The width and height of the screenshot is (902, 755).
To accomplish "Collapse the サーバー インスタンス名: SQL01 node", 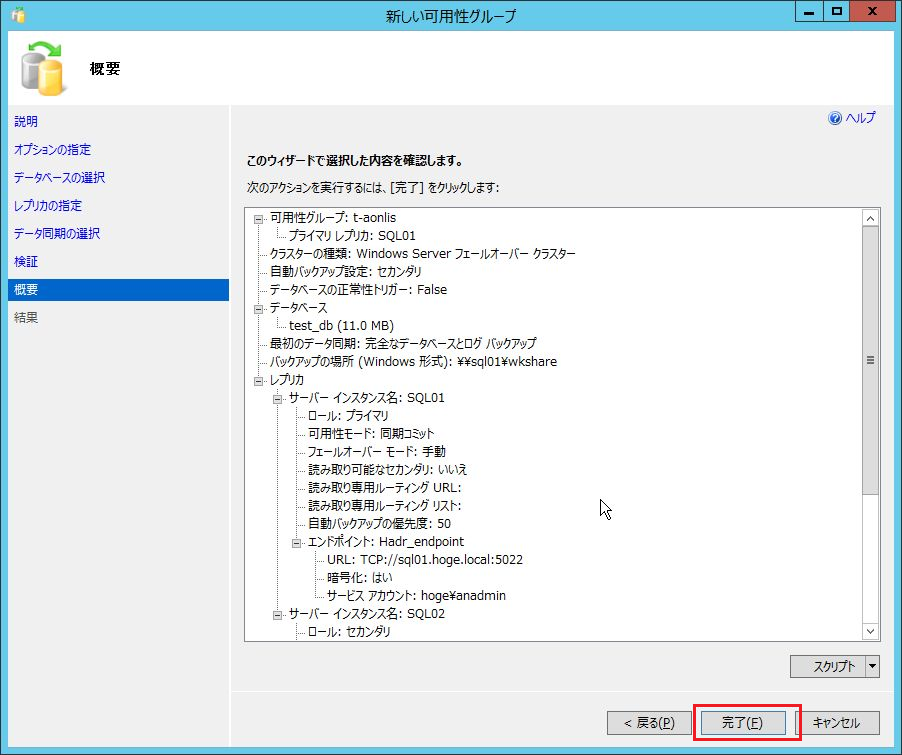I will 278,398.
